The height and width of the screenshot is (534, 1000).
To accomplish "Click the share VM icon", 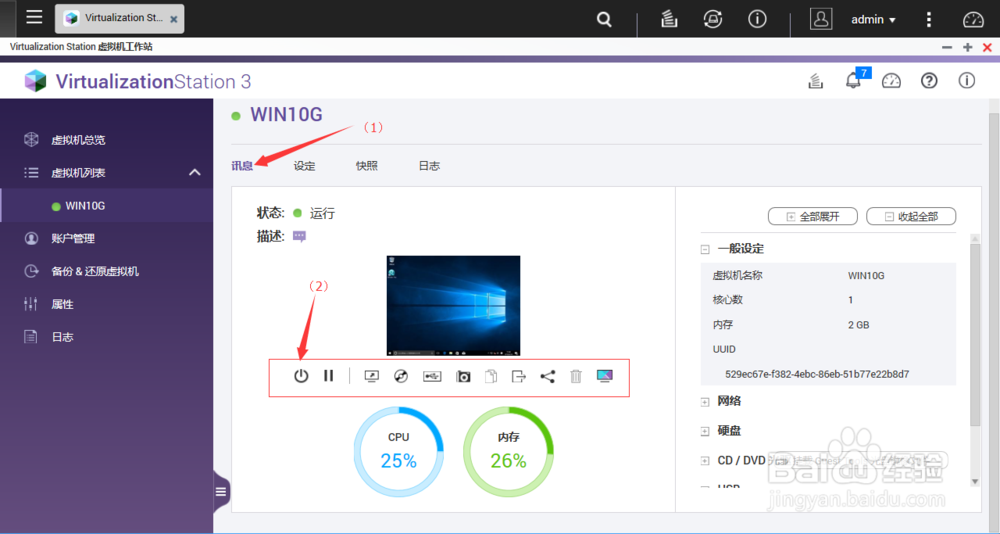I will click(x=547, y=376).
